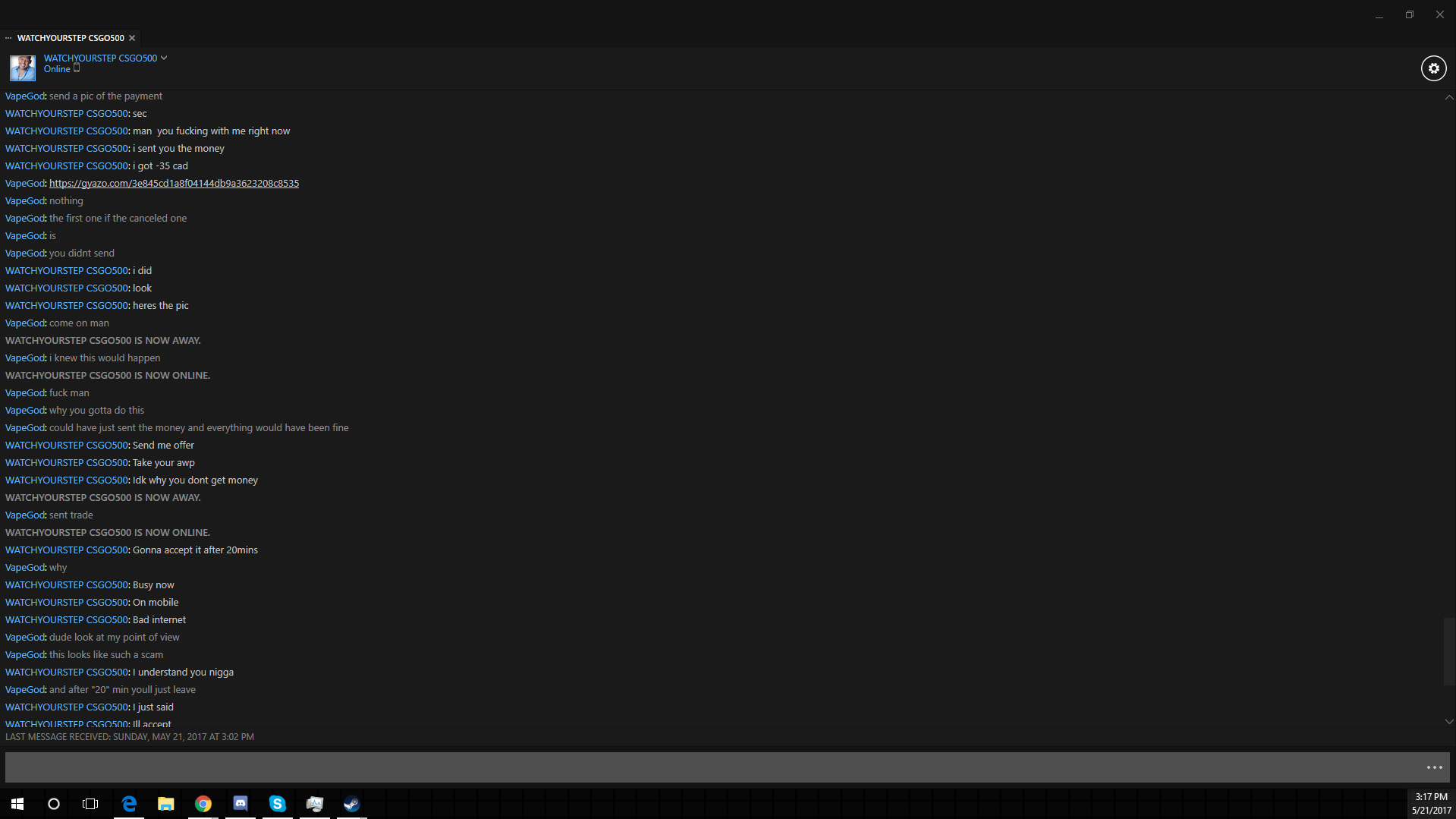Image resolution: width=1456 pixels, height=819 pixels.
Task: Click the message "send a pic of the payment"
Action: pyautogui.click(x=105, y=96)
